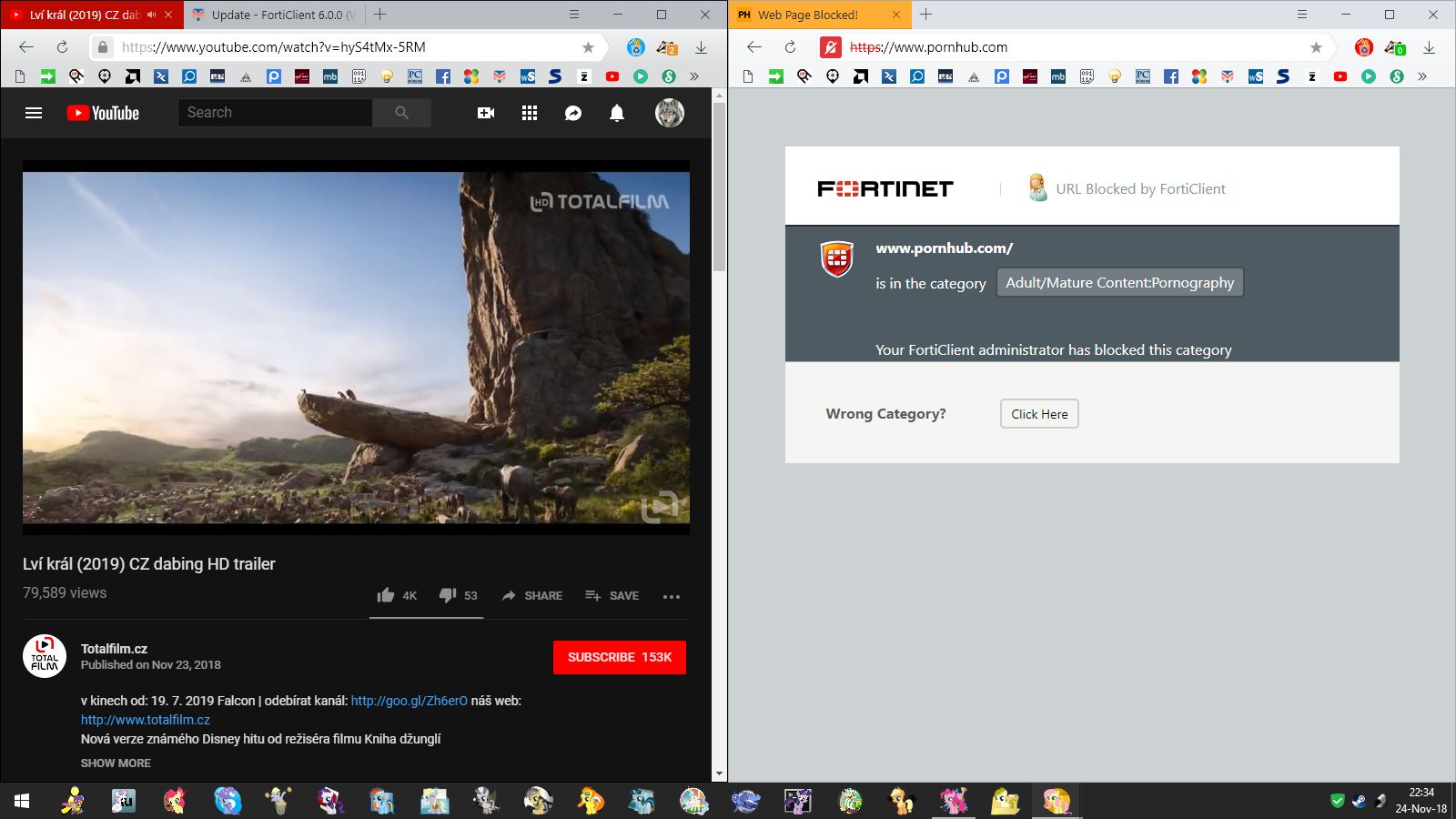Reload the blocked pornhub page
This screenshot has height=819, width=1456.
pyautogui.click(x=790, y=47)
